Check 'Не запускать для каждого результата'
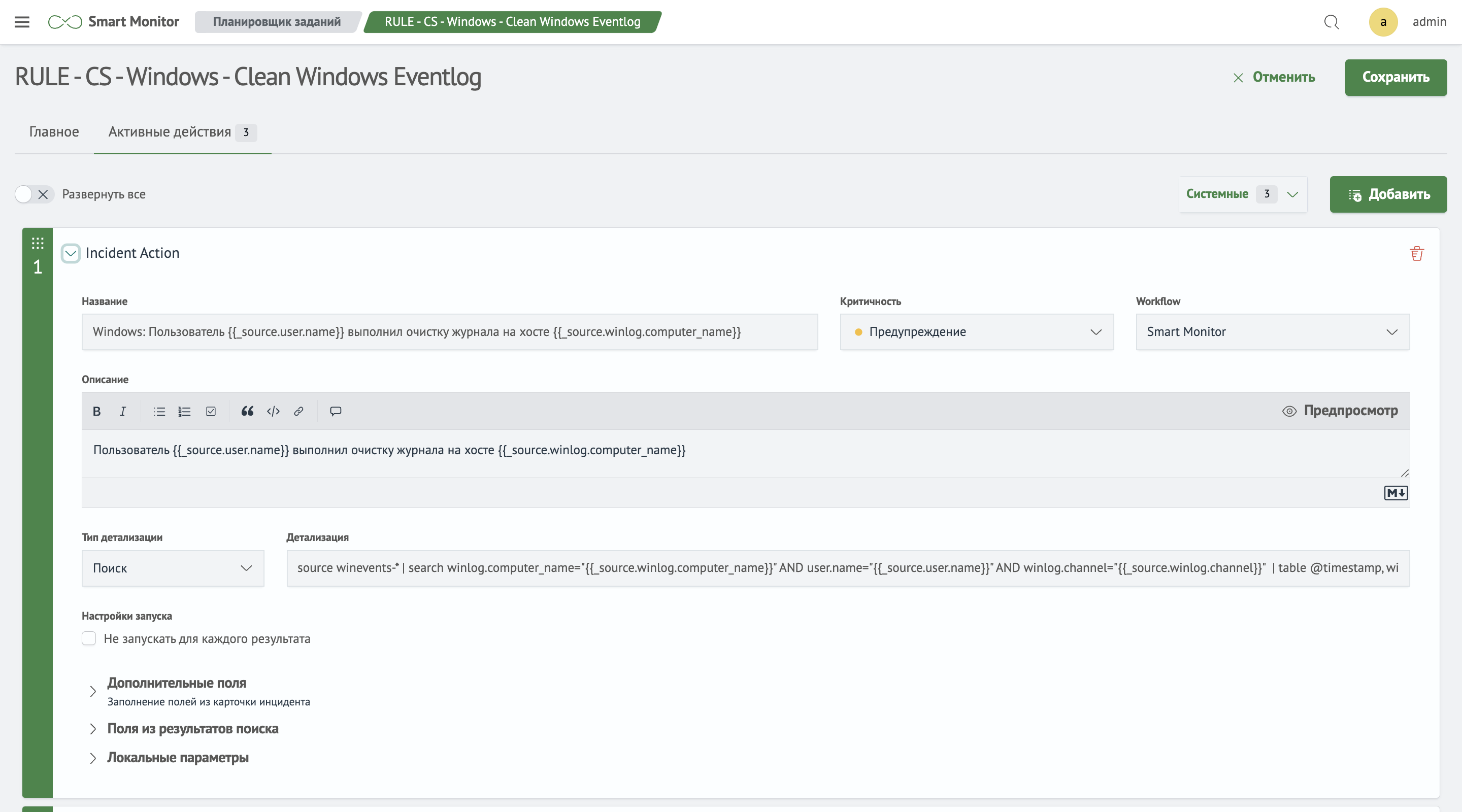1462x812 pixels. pos(89,638)
